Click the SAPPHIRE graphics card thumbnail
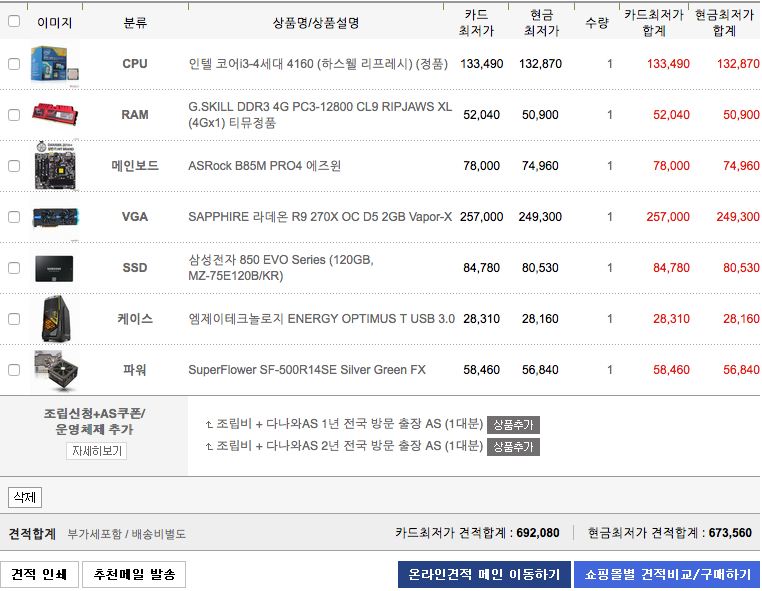The image size is (762, 591). coord(54,217)
